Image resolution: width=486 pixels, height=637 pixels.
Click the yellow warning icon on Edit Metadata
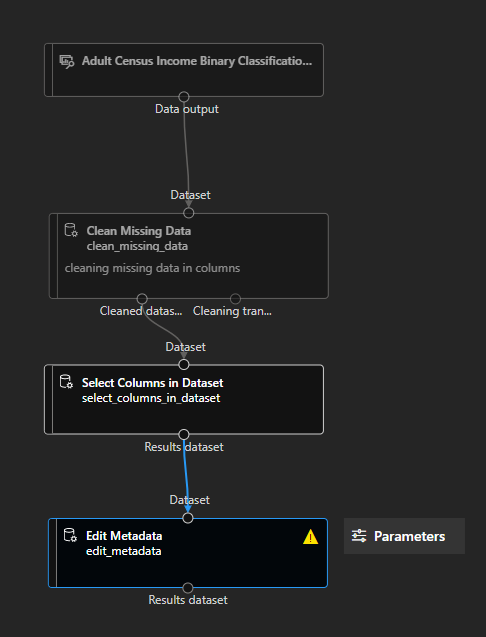310,537
